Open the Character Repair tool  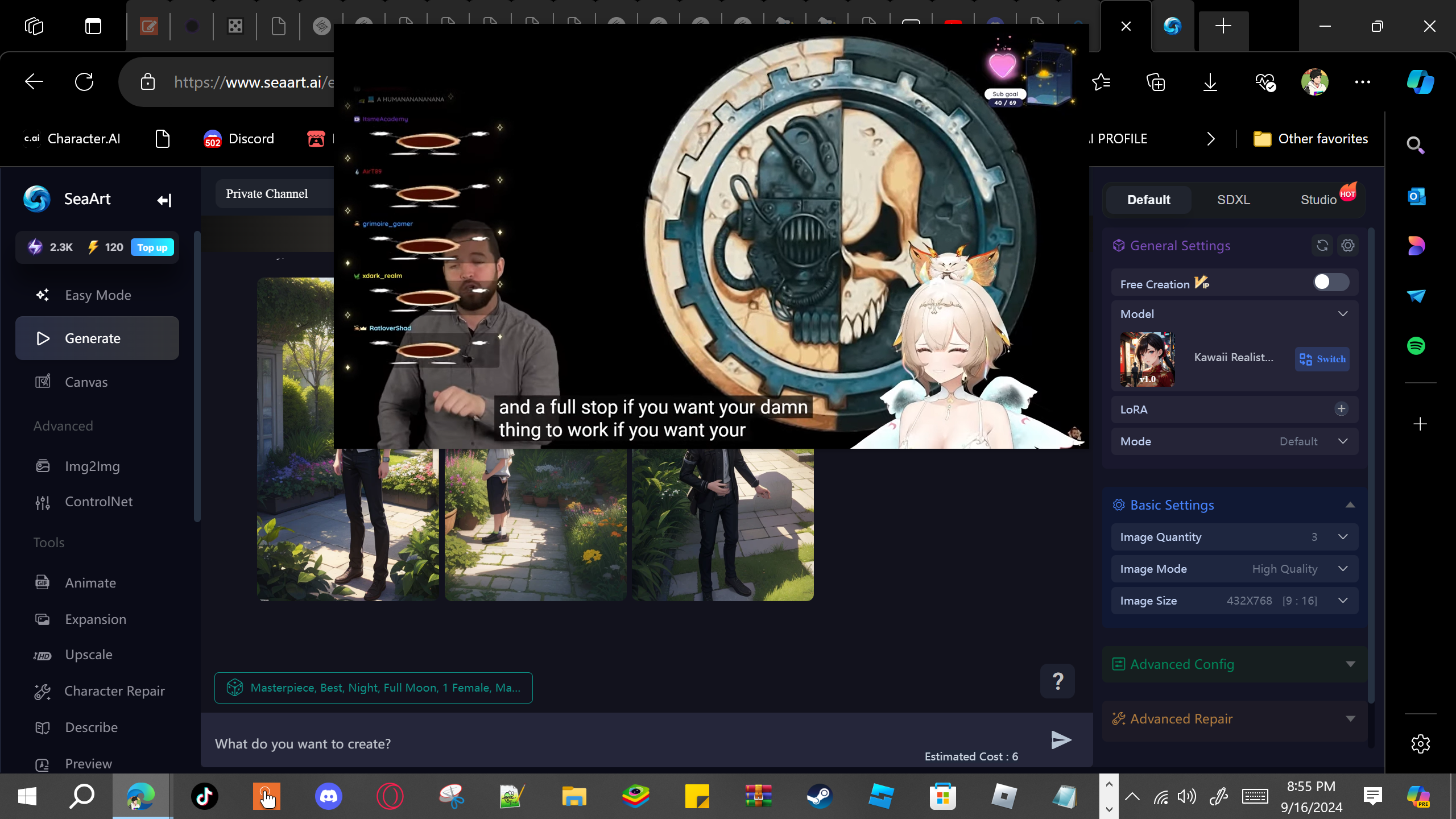pos(97,691)
